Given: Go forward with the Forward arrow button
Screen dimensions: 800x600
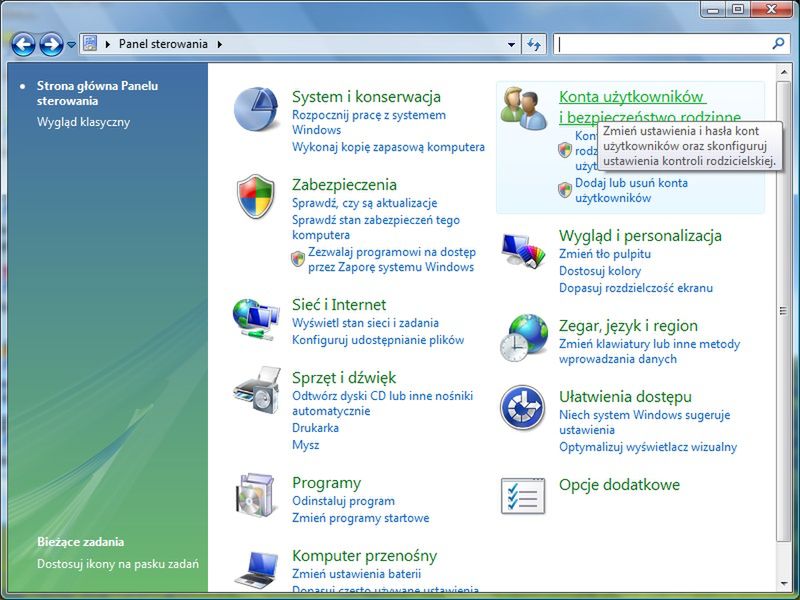Looking at the screenshot, I should [52, 44].
